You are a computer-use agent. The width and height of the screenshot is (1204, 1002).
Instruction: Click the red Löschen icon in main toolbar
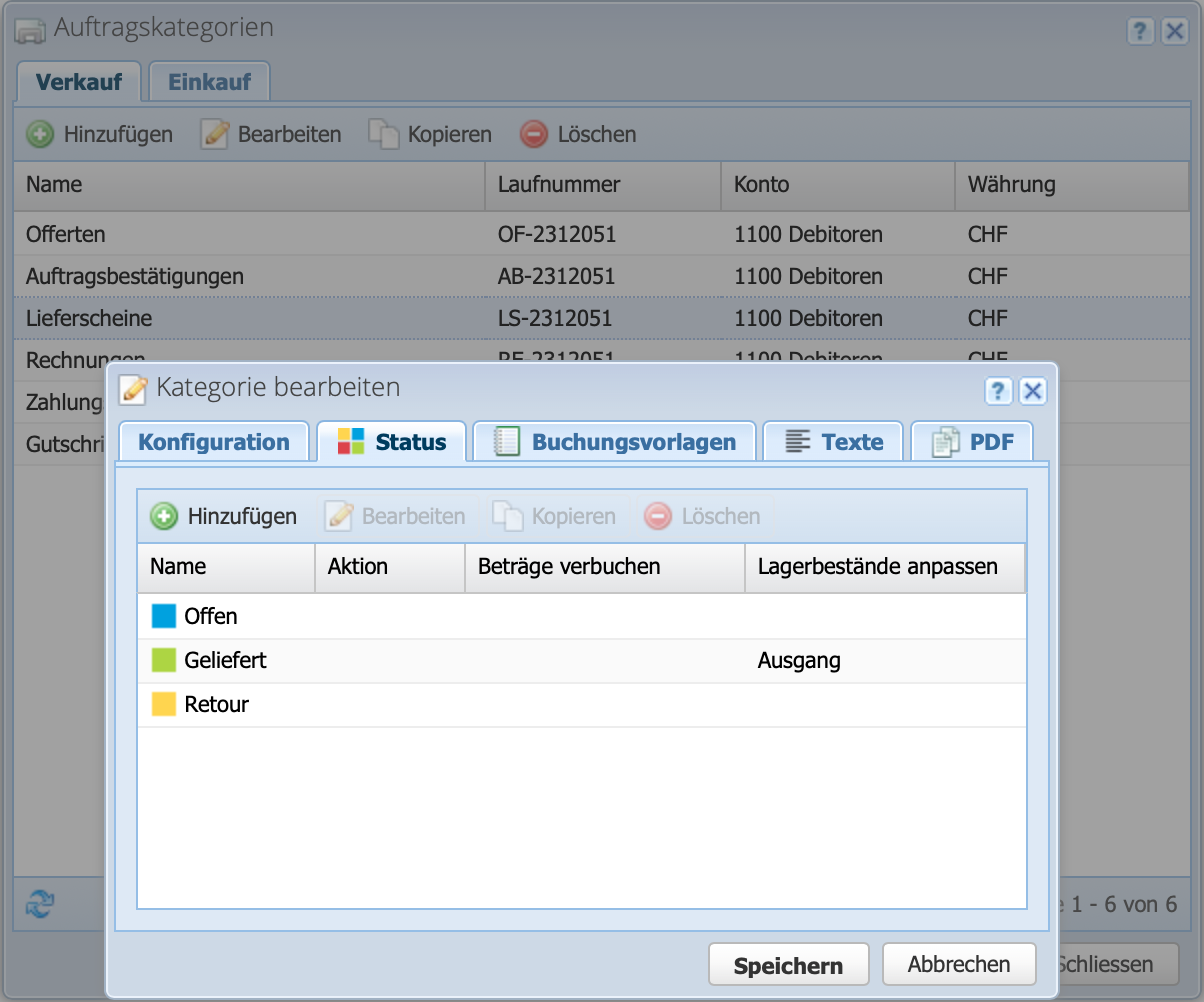coord(534,134)
